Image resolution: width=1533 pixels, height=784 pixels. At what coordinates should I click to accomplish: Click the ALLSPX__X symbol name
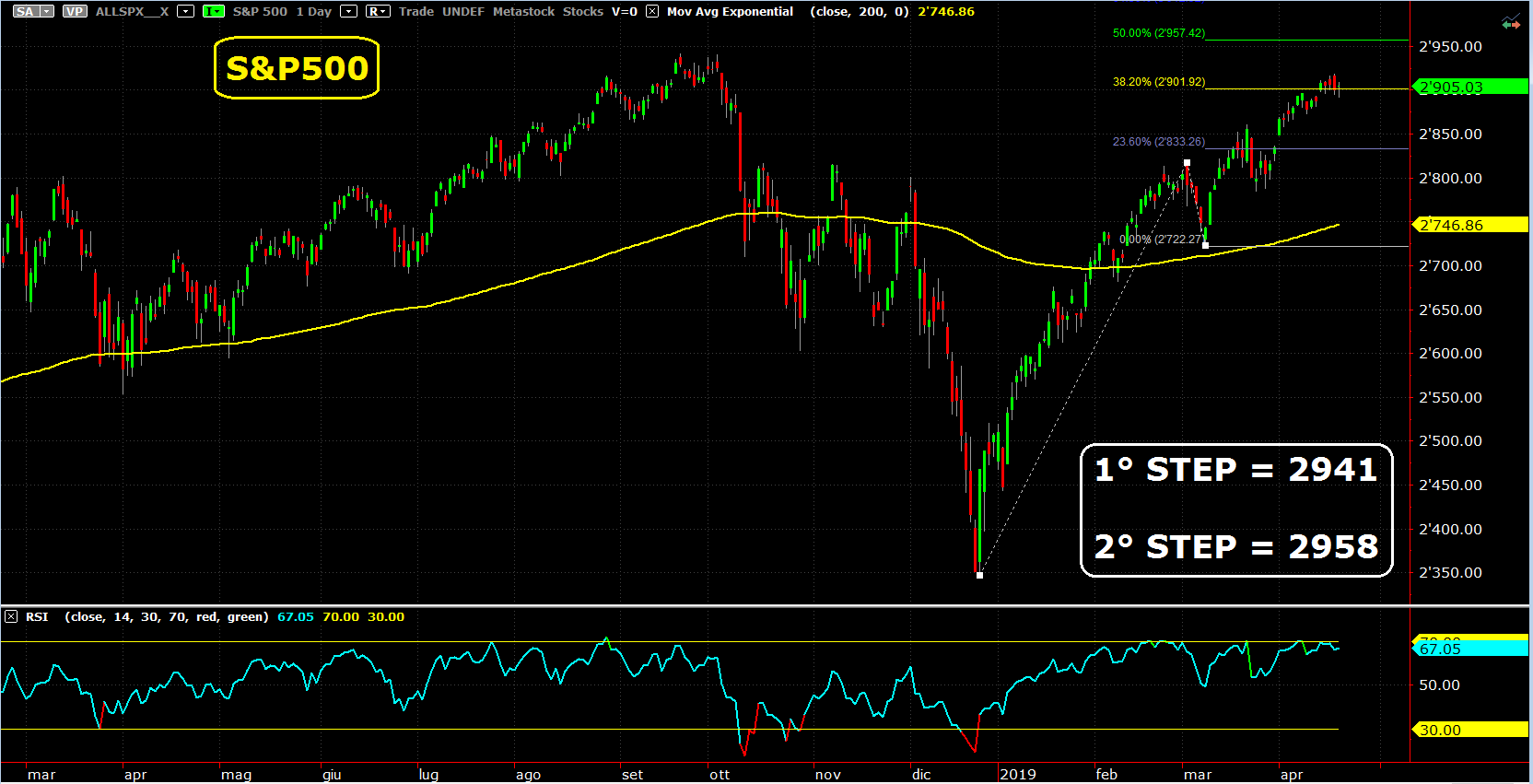click(x=133, y=12)
